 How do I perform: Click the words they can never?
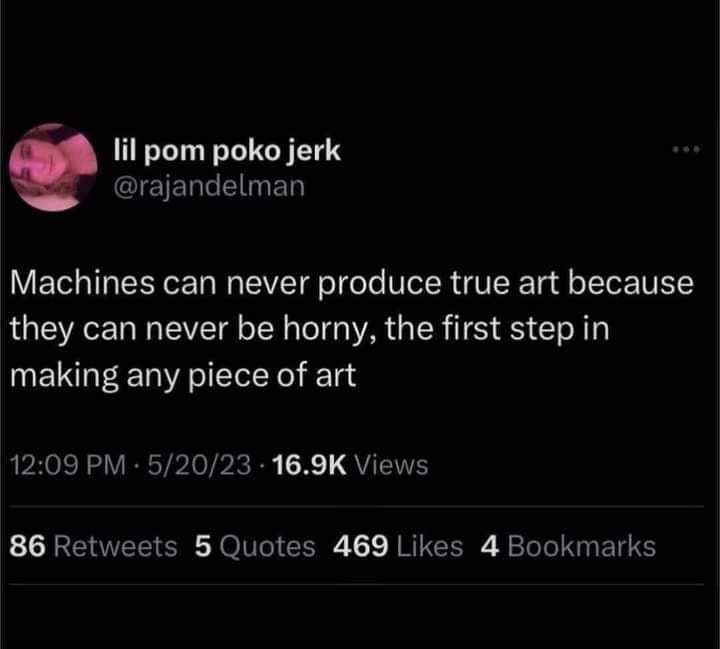tap(98, 328)
